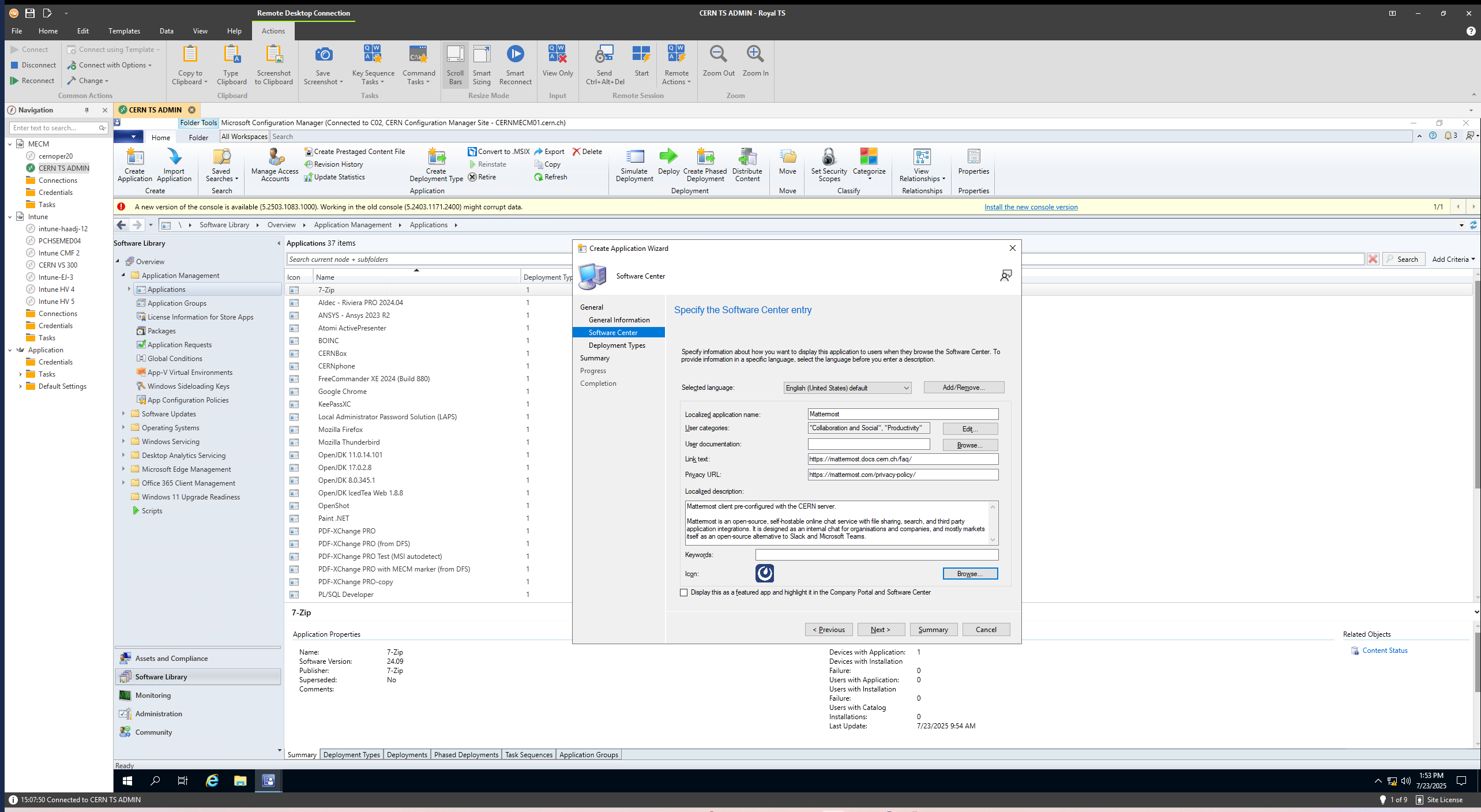Click the Zoom Out icon

pyautogui.click(x=719, y=61)
